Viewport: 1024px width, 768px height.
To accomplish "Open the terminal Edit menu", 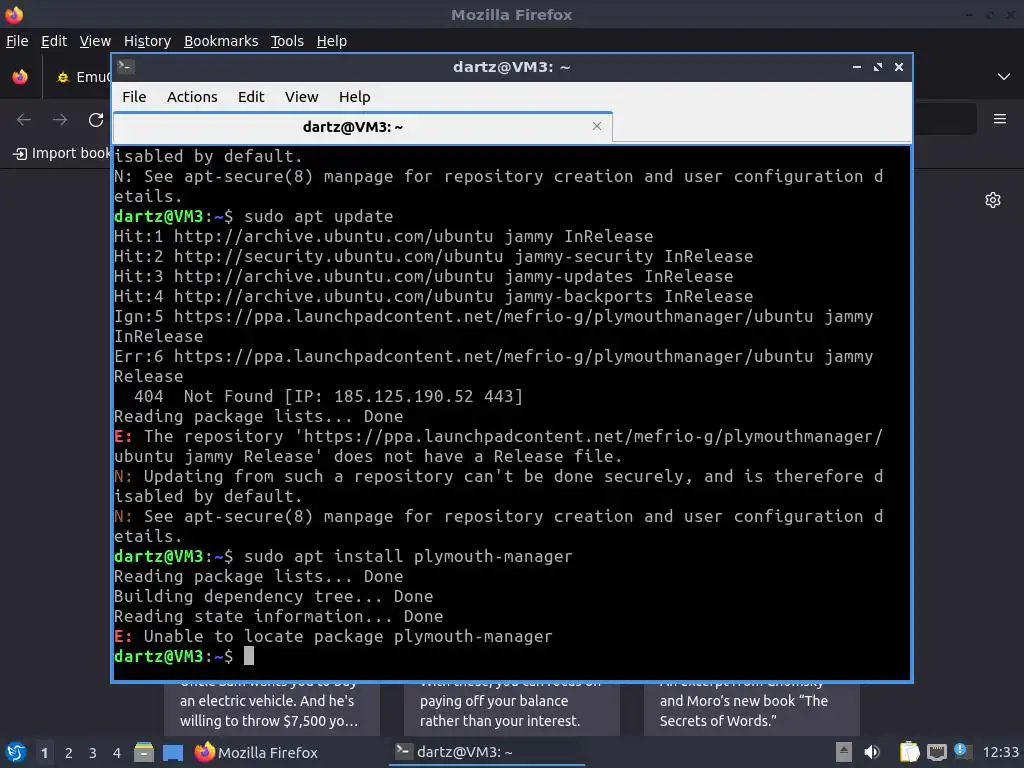I will pos(251,97).
